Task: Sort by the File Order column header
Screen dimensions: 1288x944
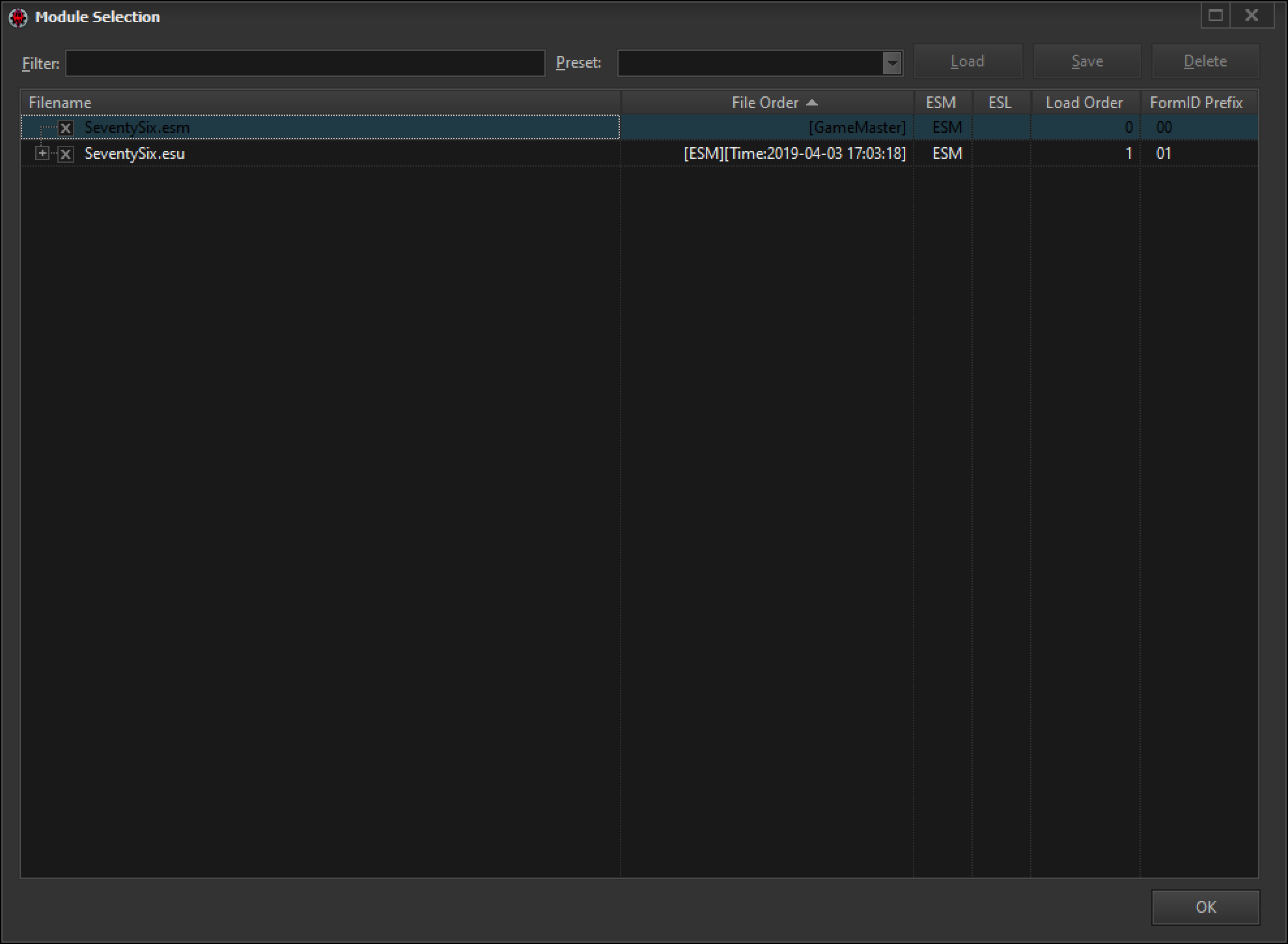Action: (x=766, y=103)
